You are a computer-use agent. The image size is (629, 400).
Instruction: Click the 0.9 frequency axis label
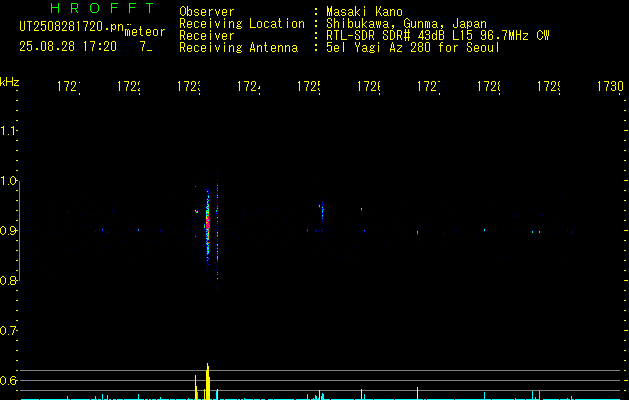click(x=8, y=231)
